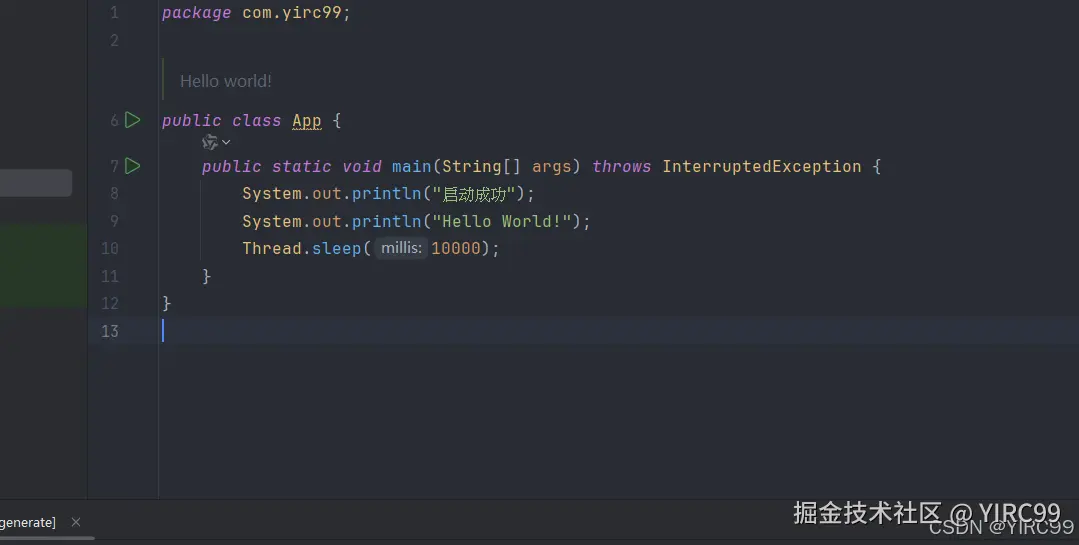Viewport: 1079px width, 545px height.
Task: Expand the inlay chevron above main method
Action: 226,142
